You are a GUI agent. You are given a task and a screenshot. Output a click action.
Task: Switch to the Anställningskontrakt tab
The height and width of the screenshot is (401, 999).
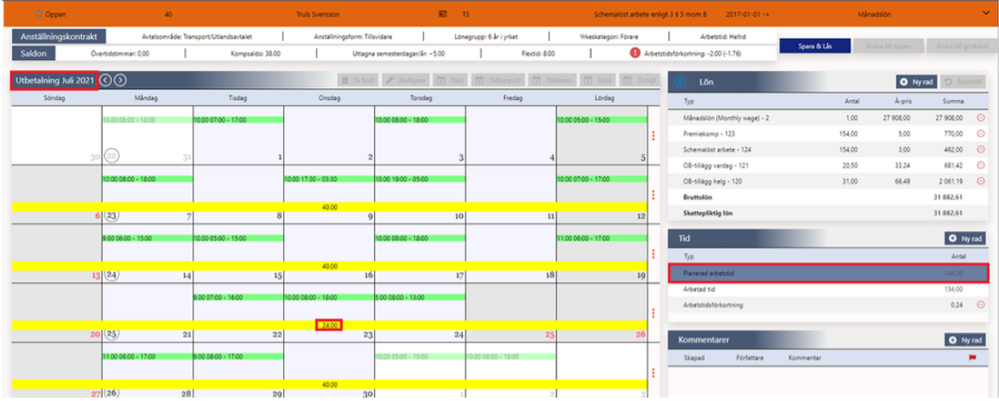click(58, 37)
